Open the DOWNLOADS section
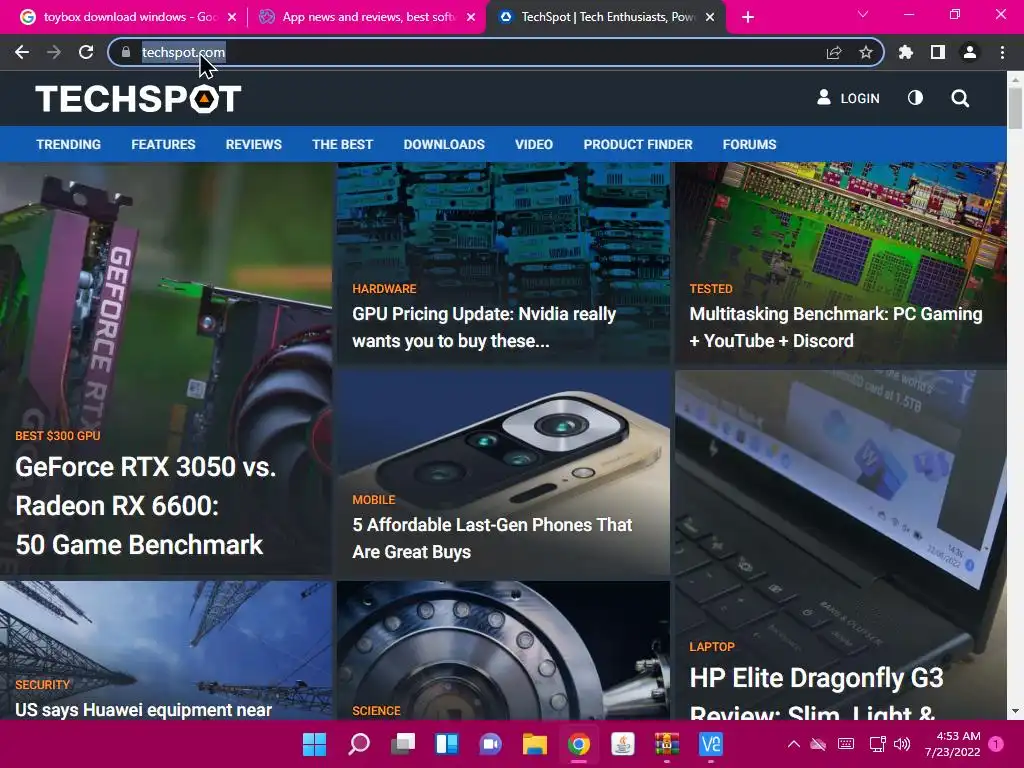The width and height of the screenshot is (1024, 768). click(444, 144)
